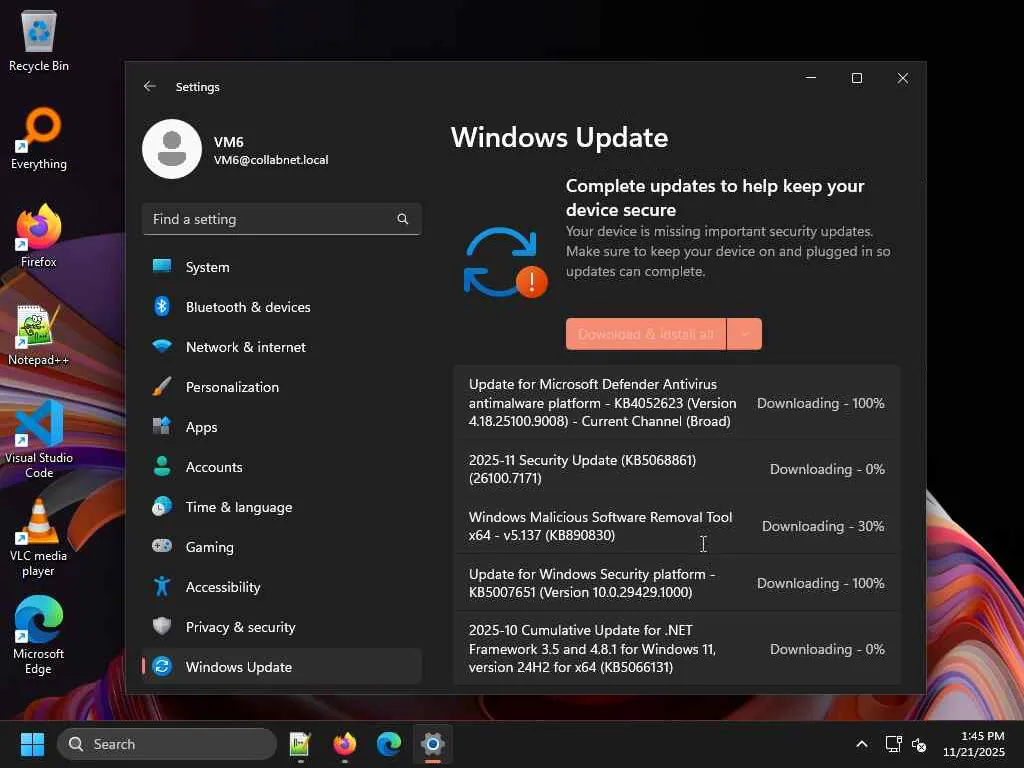Open Bluetooth & devices settings
Screen dimensions: 1024x768
tap(281, 306)
